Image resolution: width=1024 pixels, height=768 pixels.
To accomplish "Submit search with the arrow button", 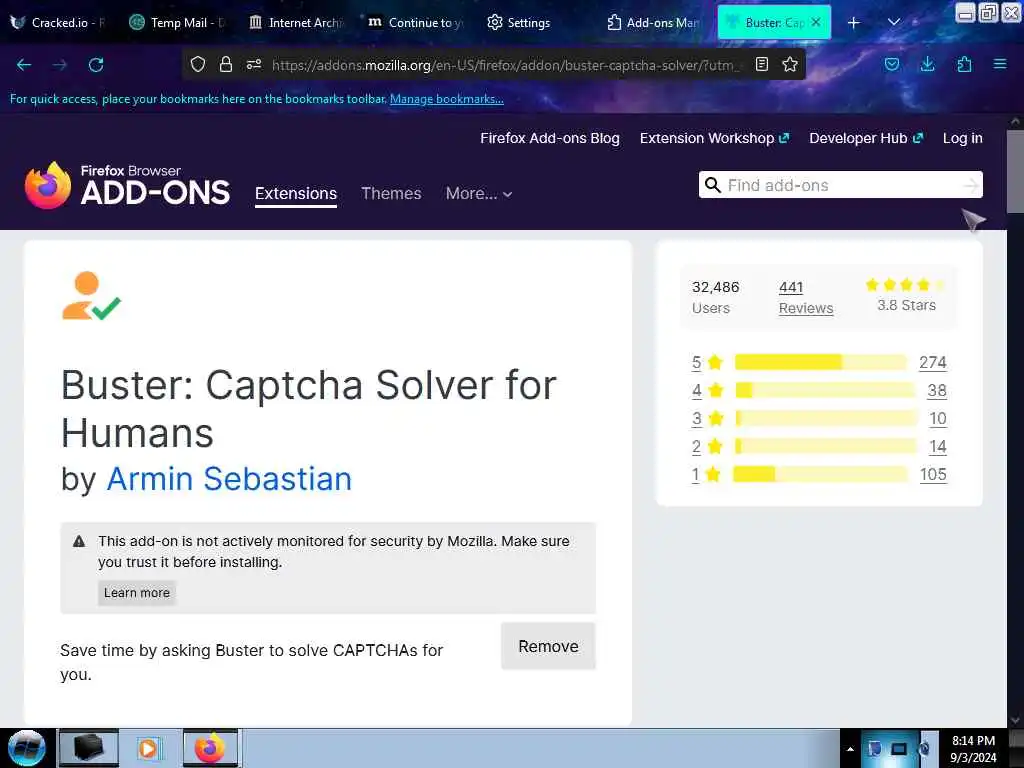I will 972,185.
